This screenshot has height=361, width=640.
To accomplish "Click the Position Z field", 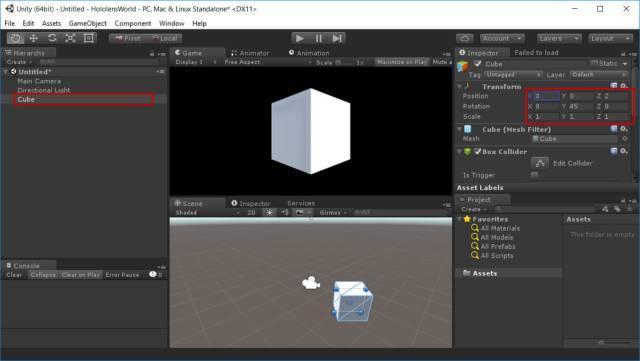I will 616,96.
